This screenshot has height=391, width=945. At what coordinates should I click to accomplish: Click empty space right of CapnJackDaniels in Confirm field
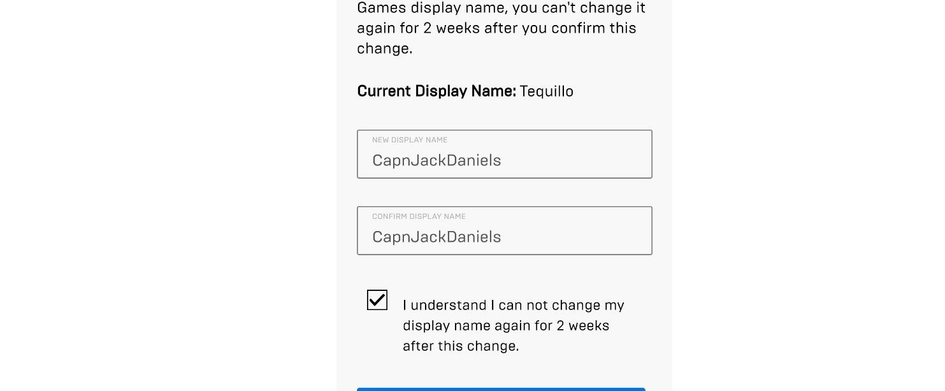[x=576, y=237]
